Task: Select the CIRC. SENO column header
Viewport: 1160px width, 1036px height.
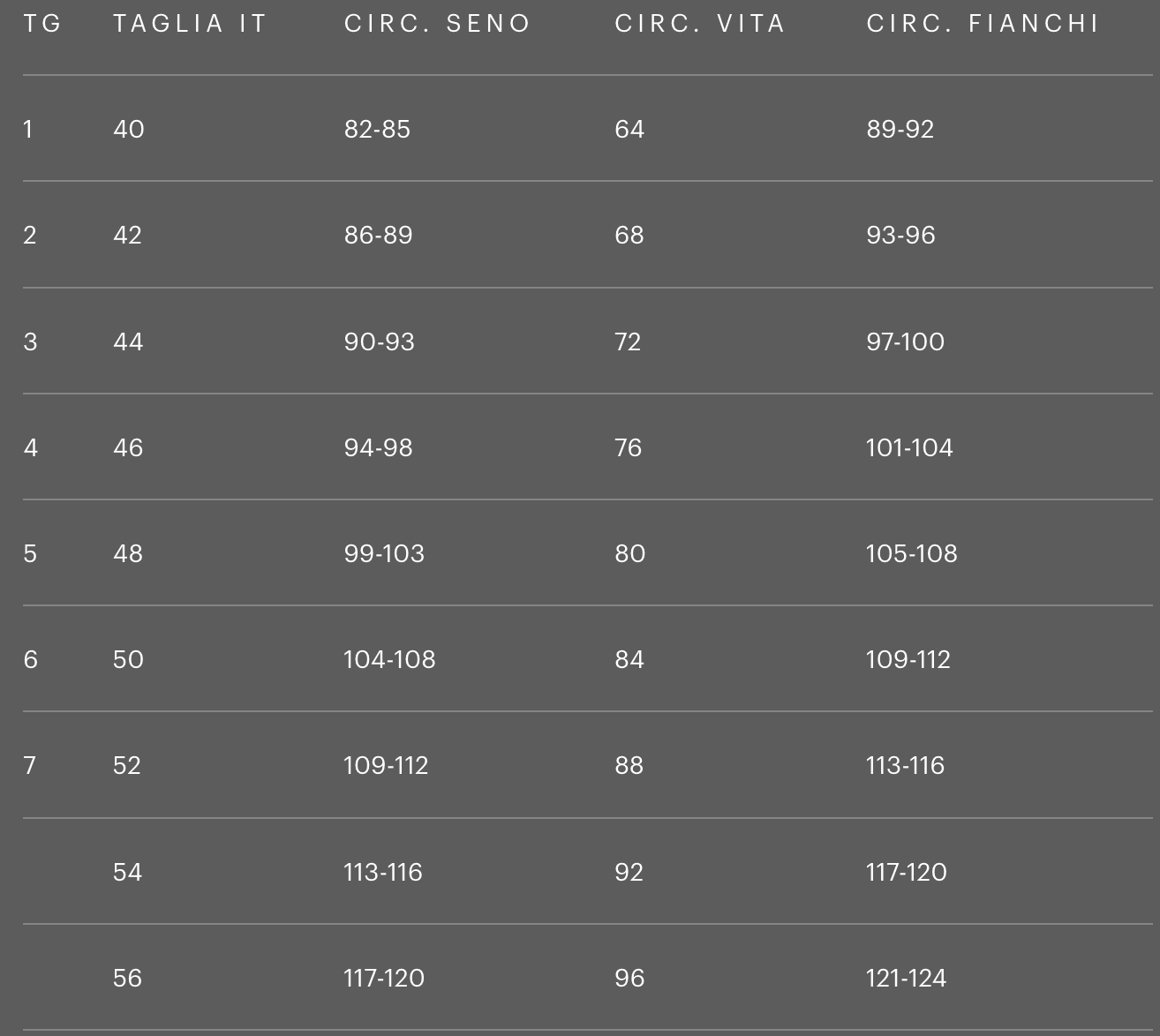Action: (x=437, y=24)
